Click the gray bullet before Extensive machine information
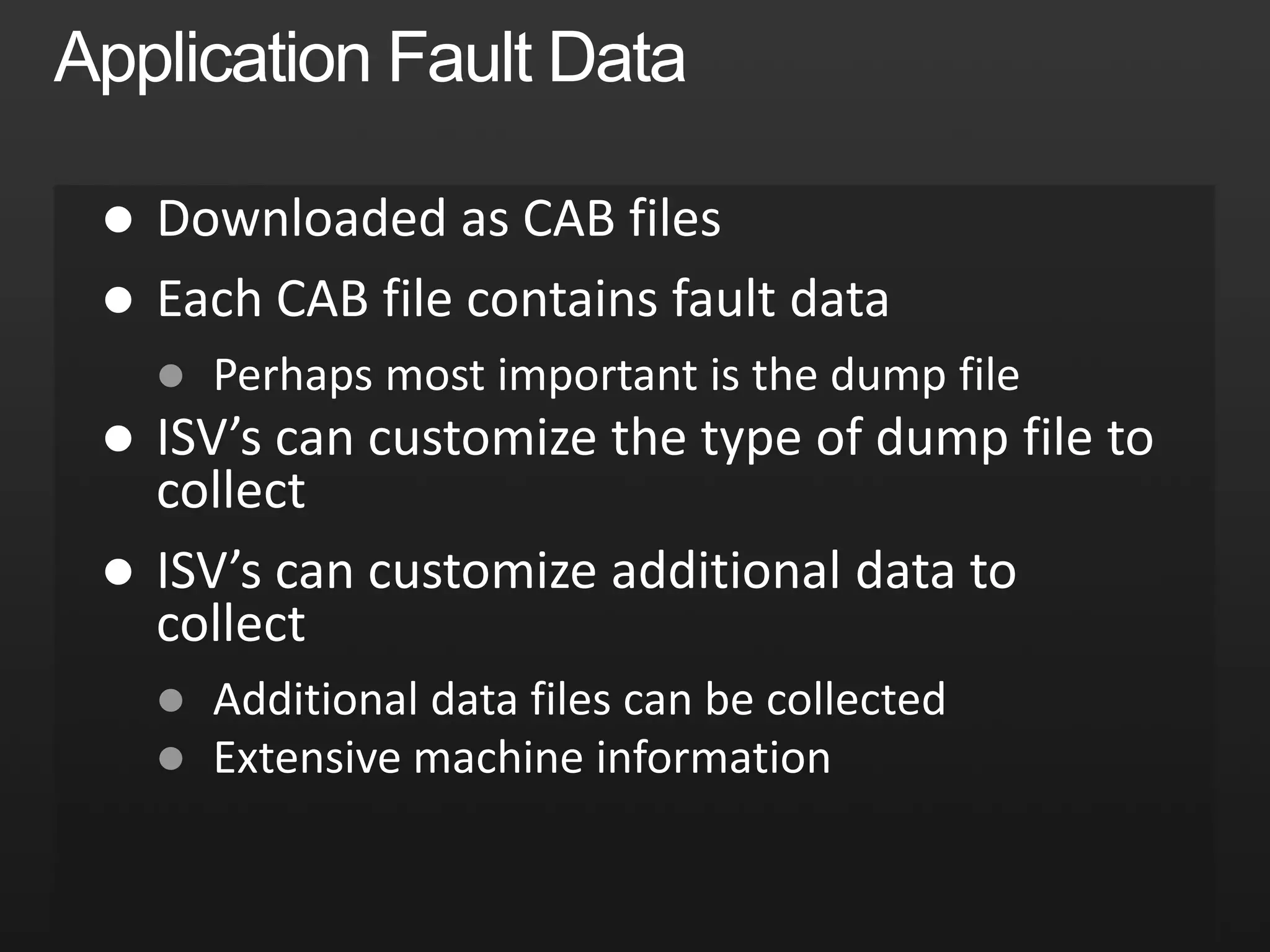The height and width of the screenshot is (952, 1270). (x=171, y=758)
